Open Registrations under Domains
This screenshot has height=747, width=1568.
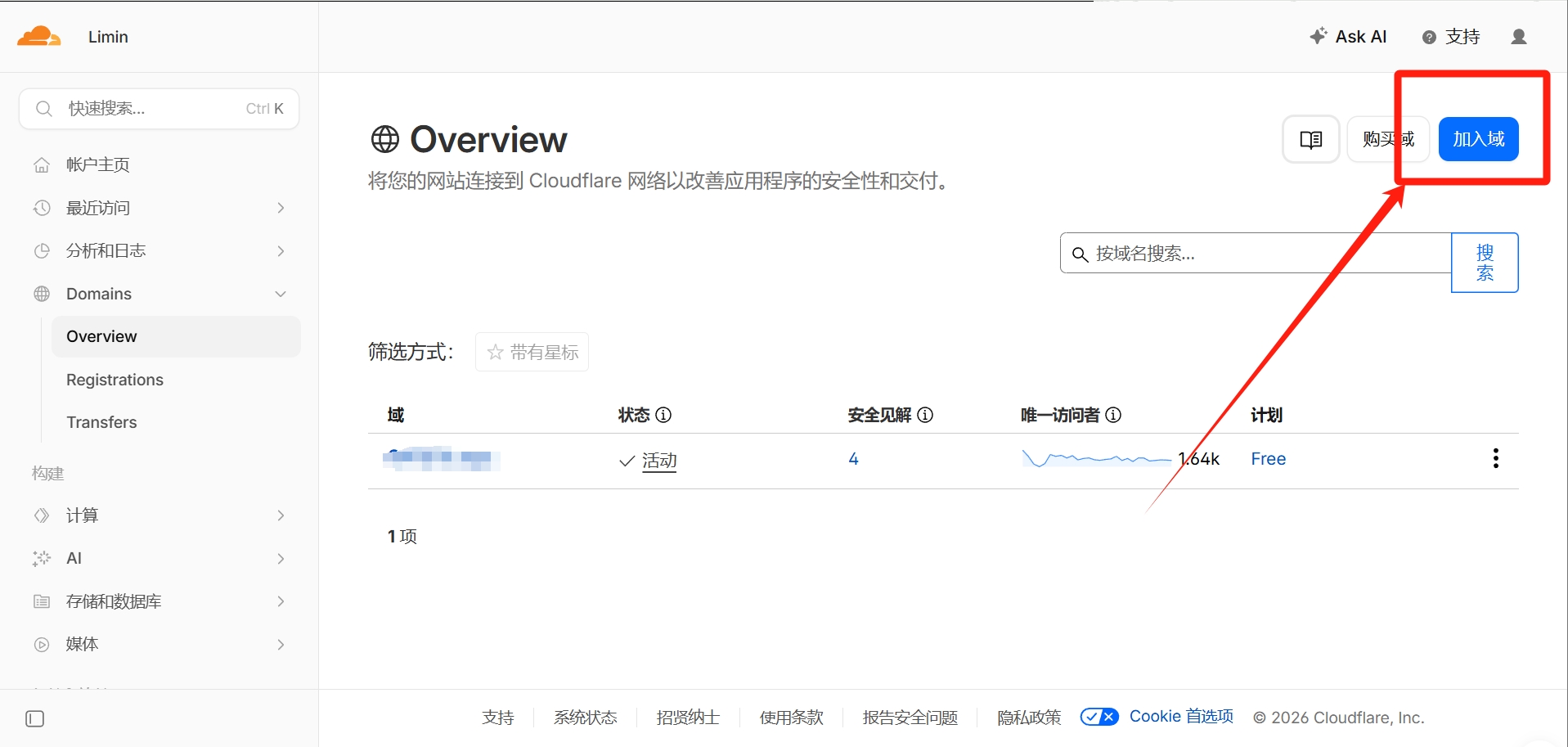point(115,380)
